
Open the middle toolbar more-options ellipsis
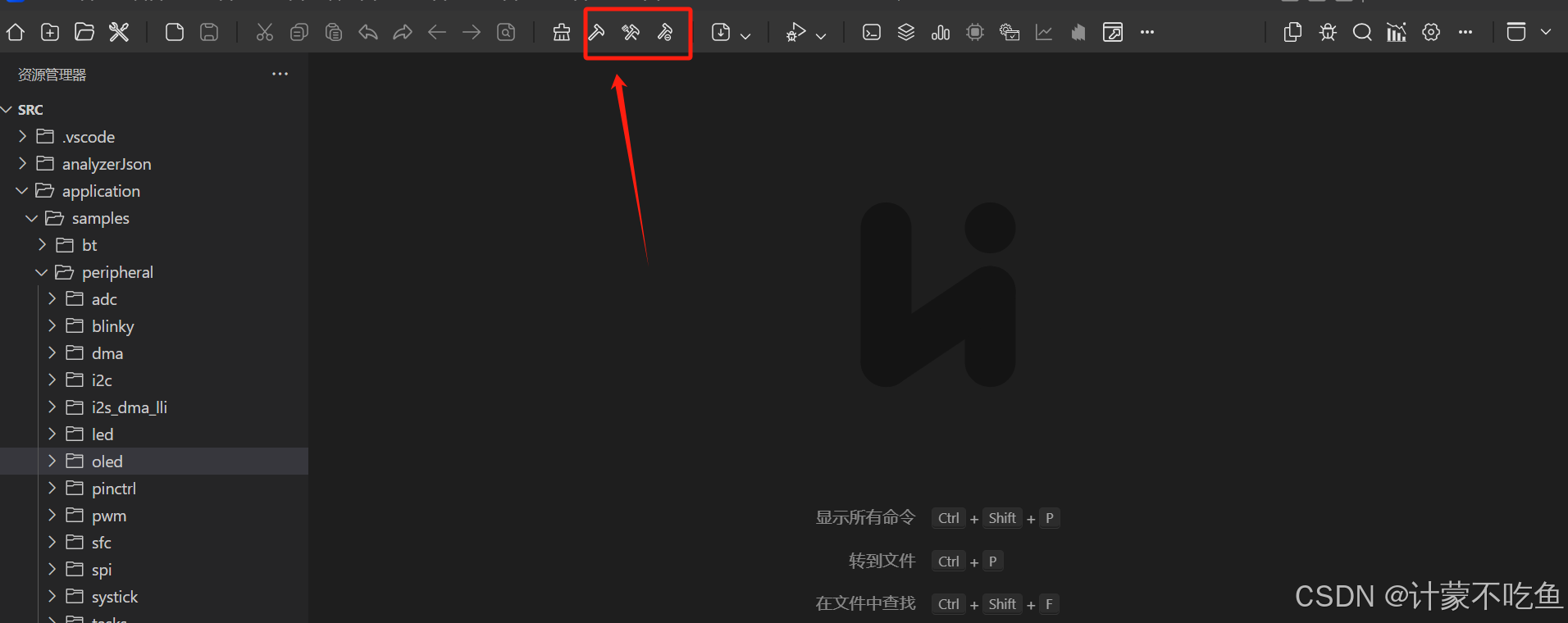pyautogui.click(x=1147, y=32)
